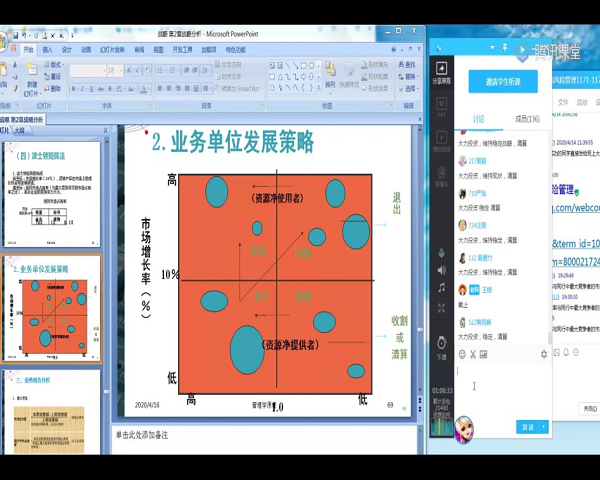
Task: Switch to the 成员(136) tab
Action: [527, 119]
